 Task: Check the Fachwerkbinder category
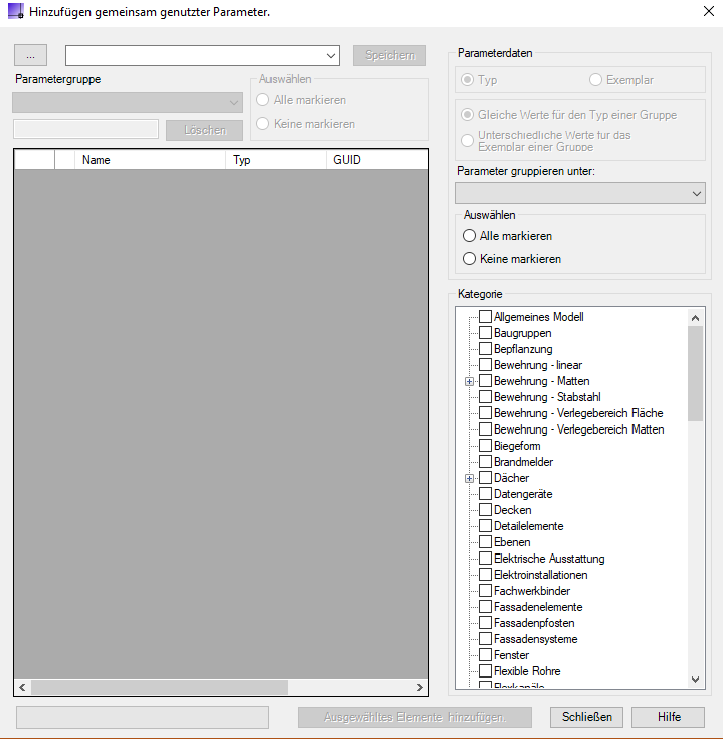tap(485, 591)
